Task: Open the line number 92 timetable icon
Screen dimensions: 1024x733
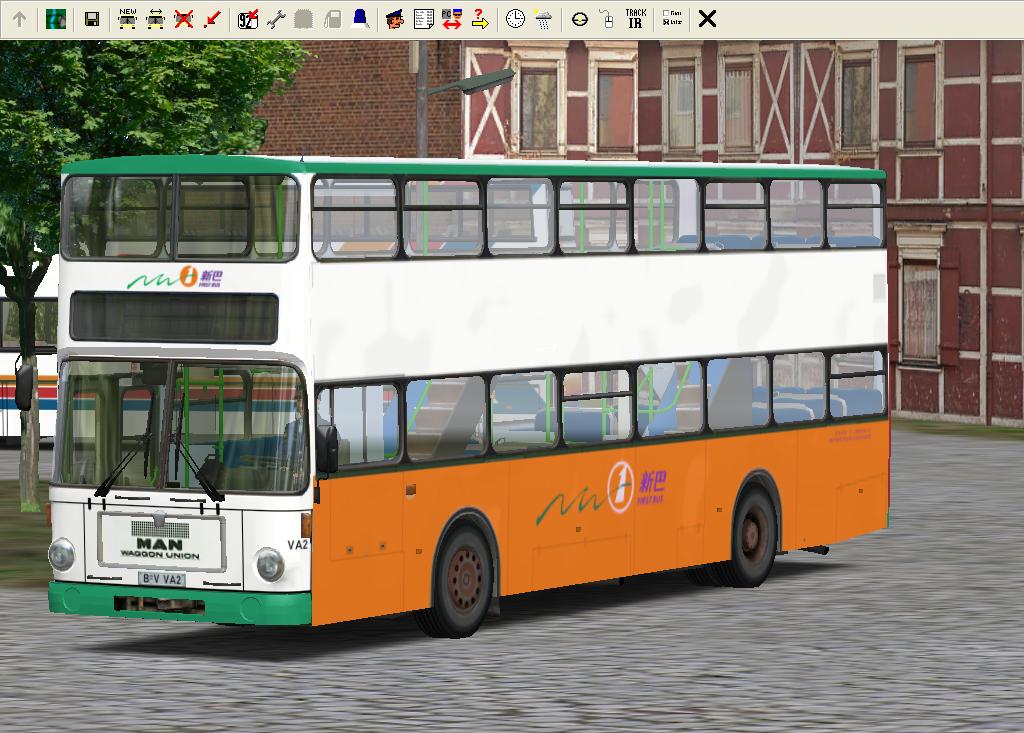Action: tap(248, 19)
